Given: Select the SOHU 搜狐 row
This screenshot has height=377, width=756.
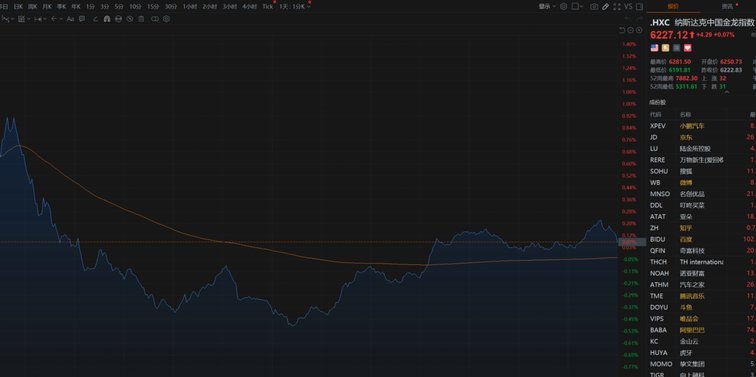Looking at the screenshot, I should (x=703, y=171).
